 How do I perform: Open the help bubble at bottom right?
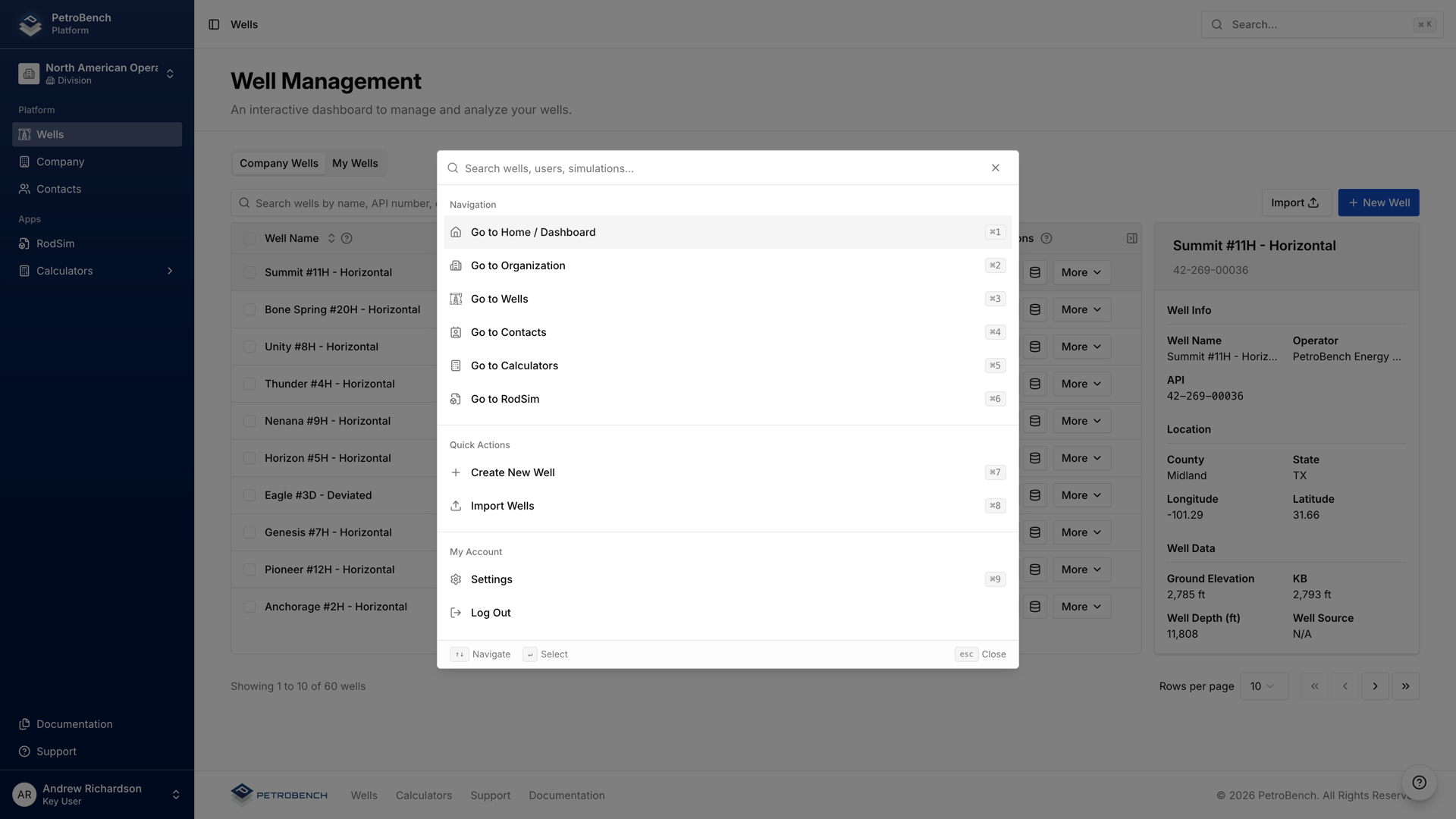1419,783
